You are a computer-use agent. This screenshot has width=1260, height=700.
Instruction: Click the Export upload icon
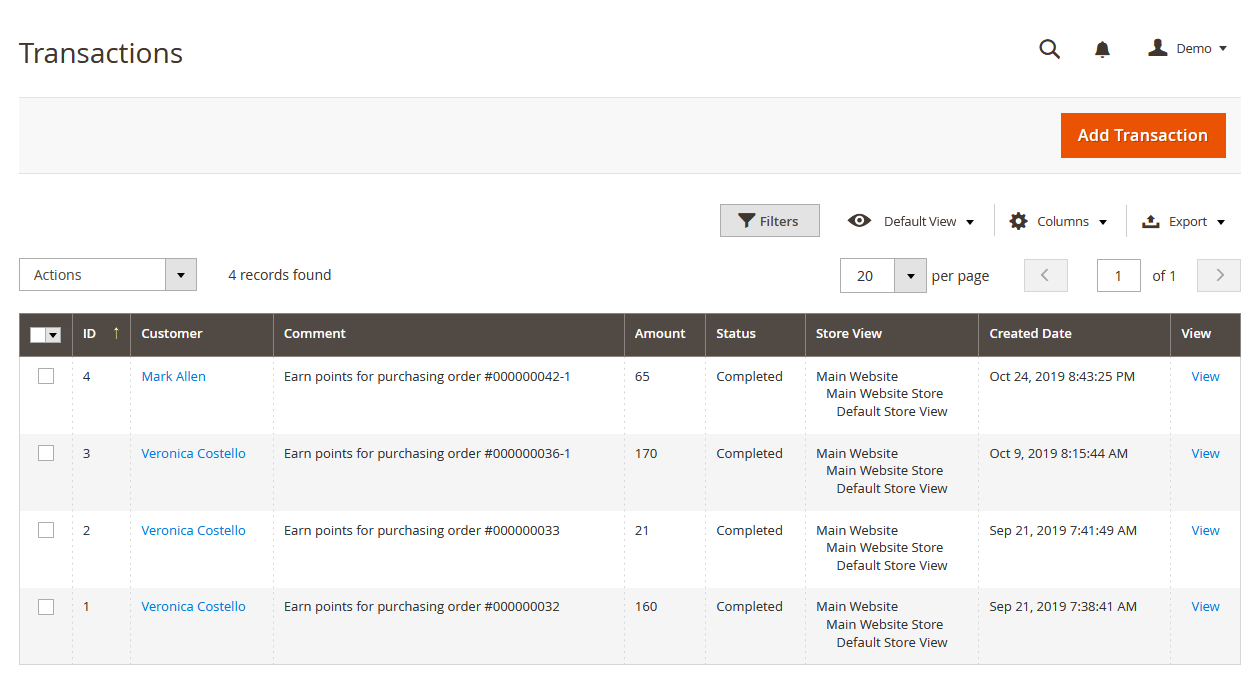point(1150,221)
